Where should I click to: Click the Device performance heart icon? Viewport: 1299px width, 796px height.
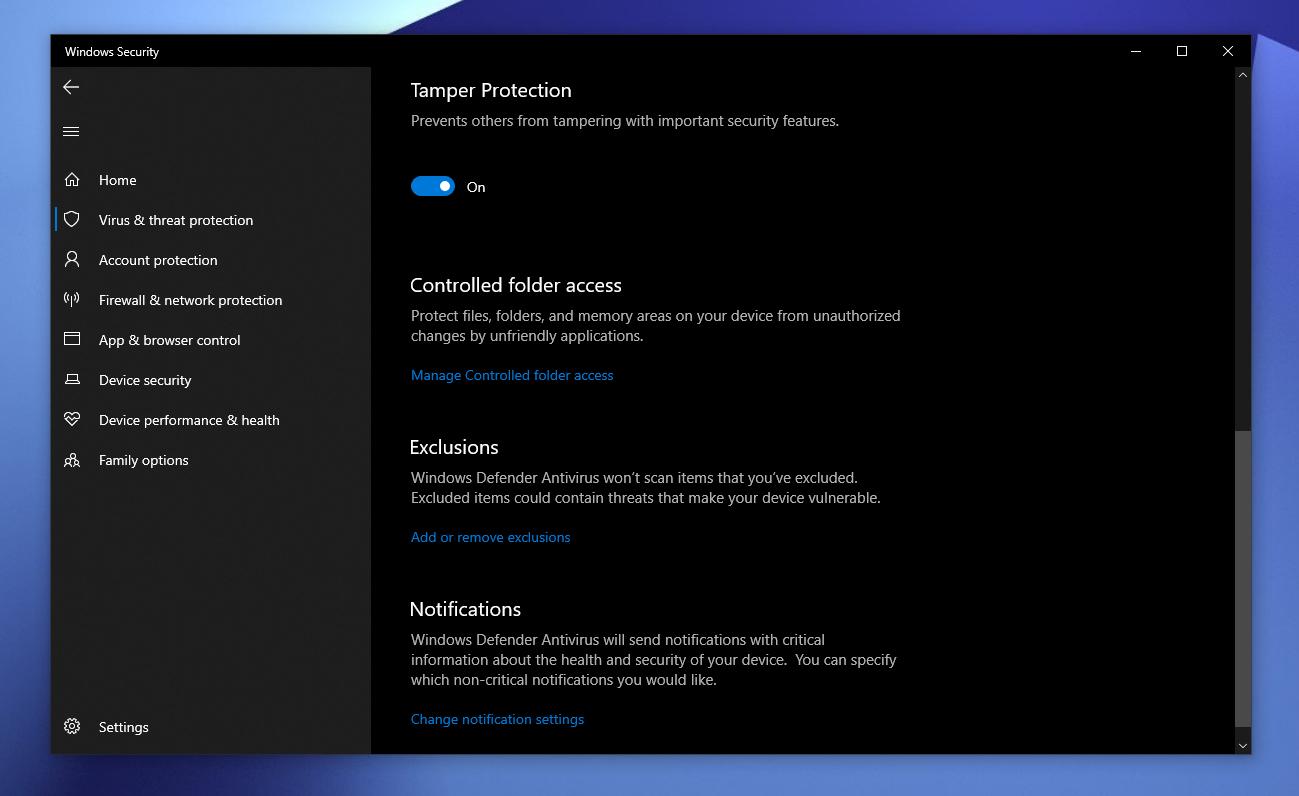(72, 420)
